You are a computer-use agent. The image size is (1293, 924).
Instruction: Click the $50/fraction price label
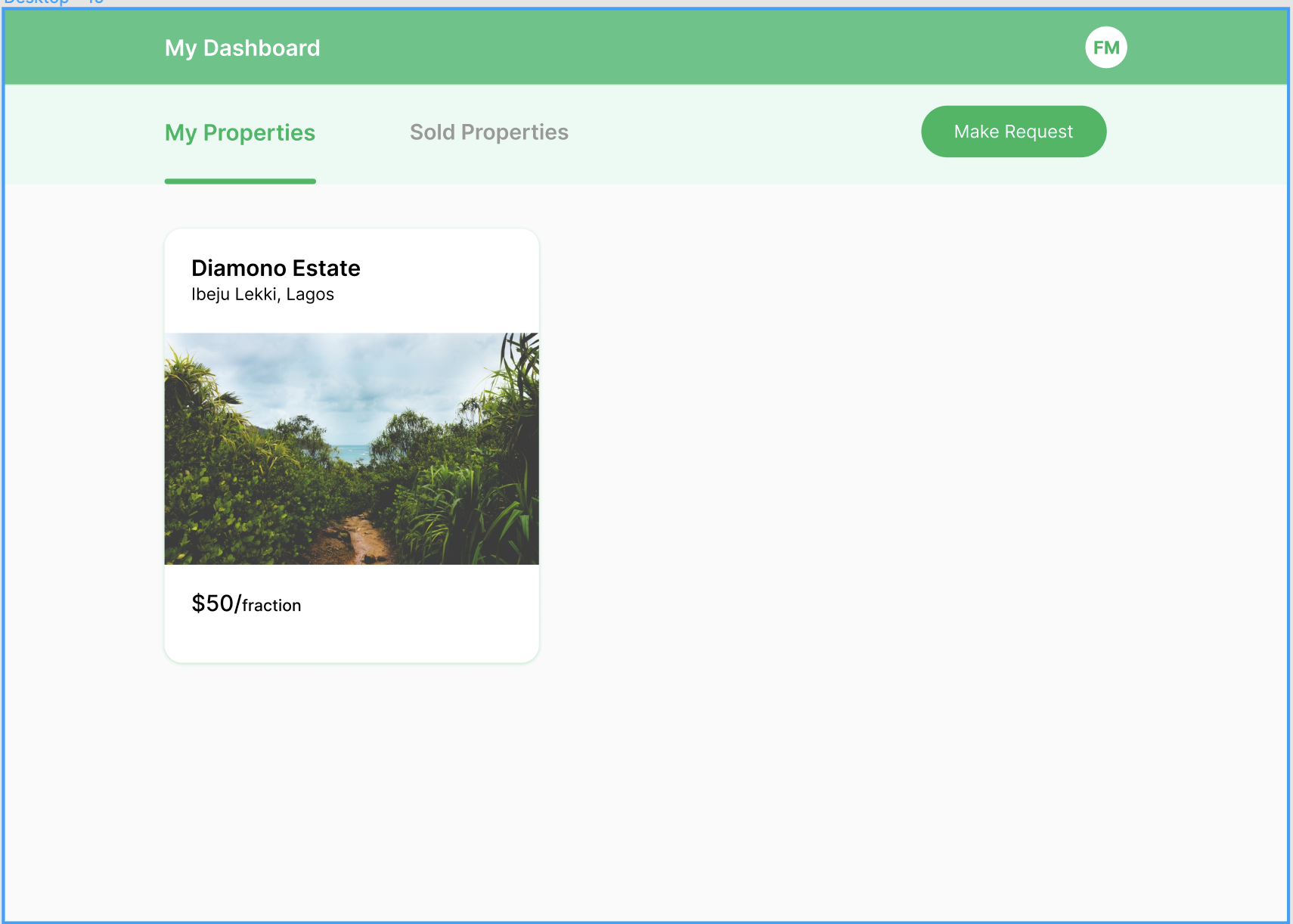(x=247, y=603)
